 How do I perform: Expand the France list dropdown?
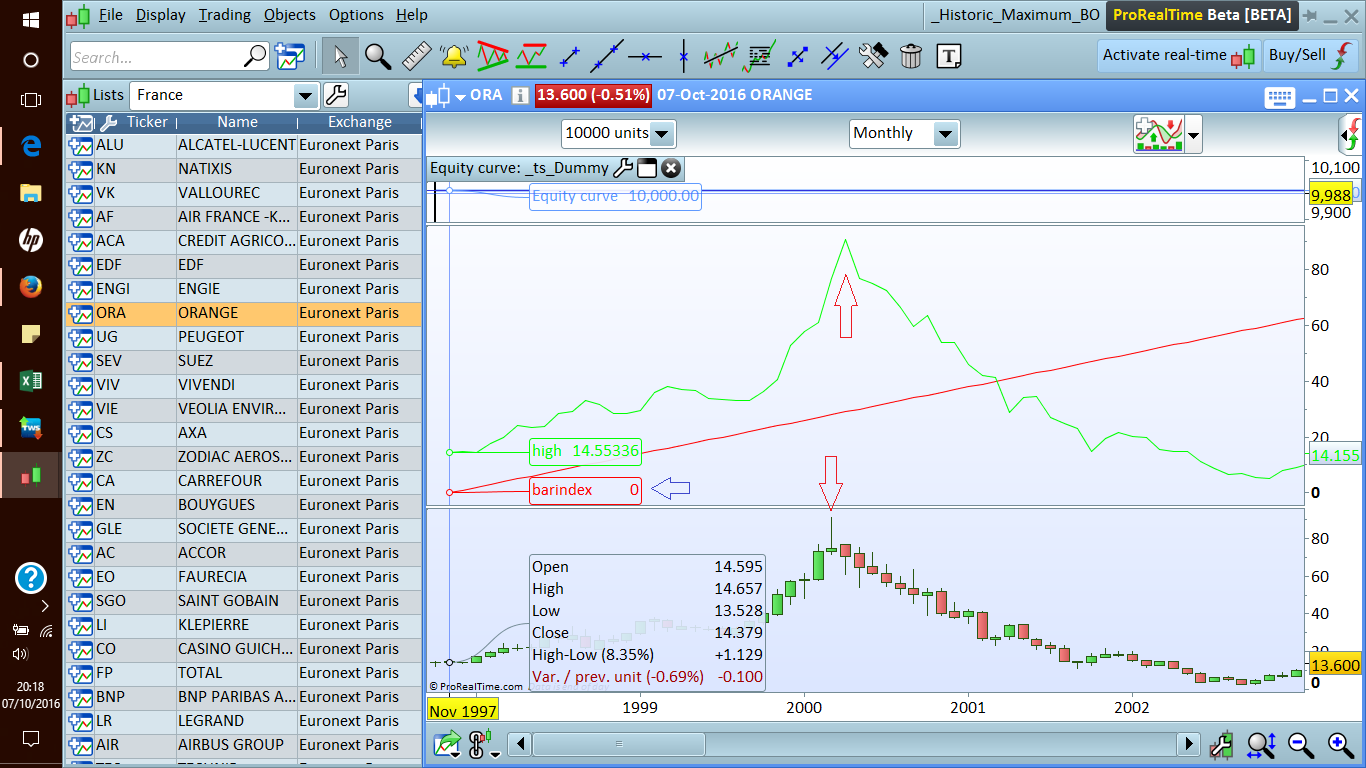pyautogui.click(x=306, y=96)
